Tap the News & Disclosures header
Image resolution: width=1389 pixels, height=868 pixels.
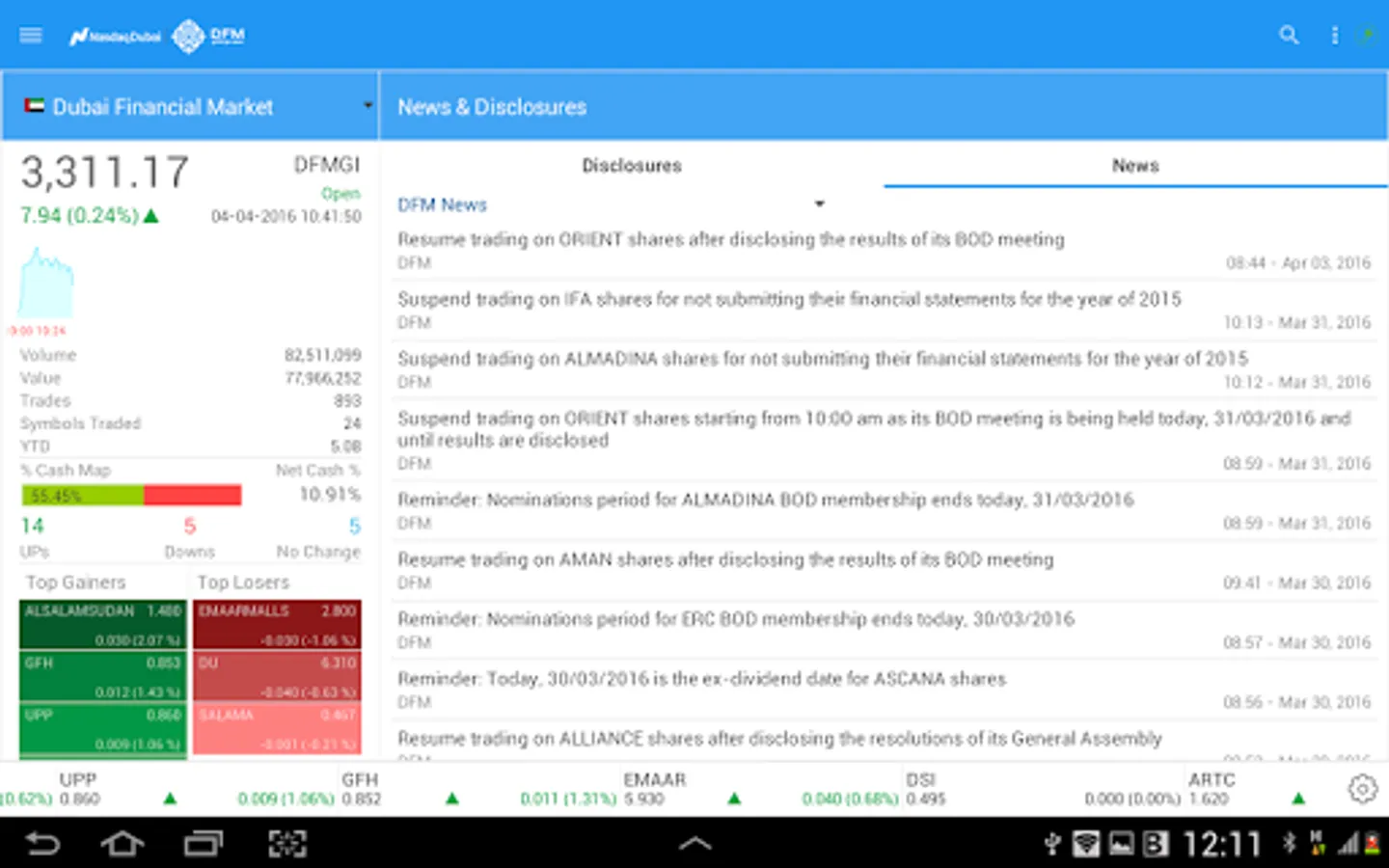tap(492, 107)
